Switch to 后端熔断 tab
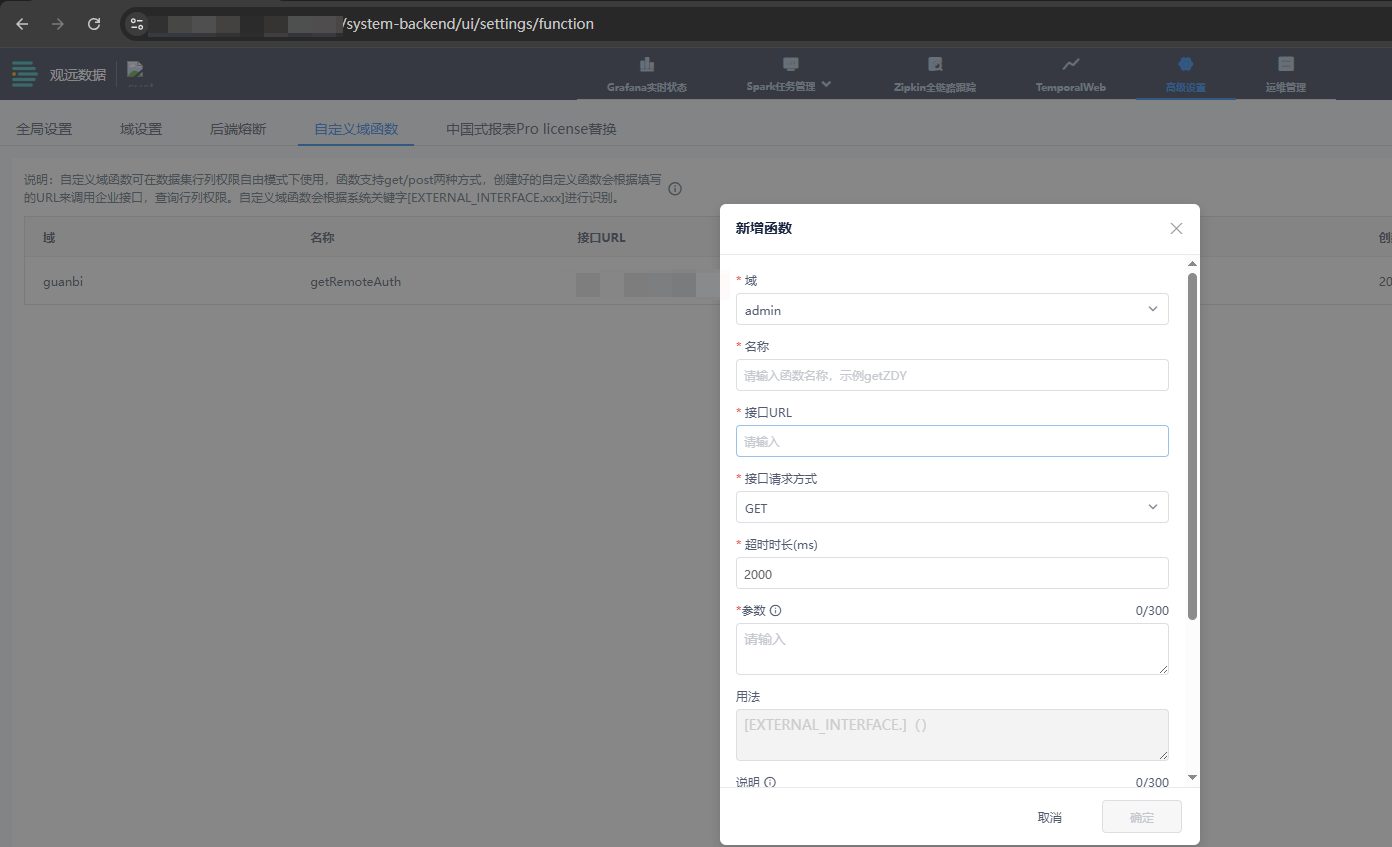 click(238, 129)
